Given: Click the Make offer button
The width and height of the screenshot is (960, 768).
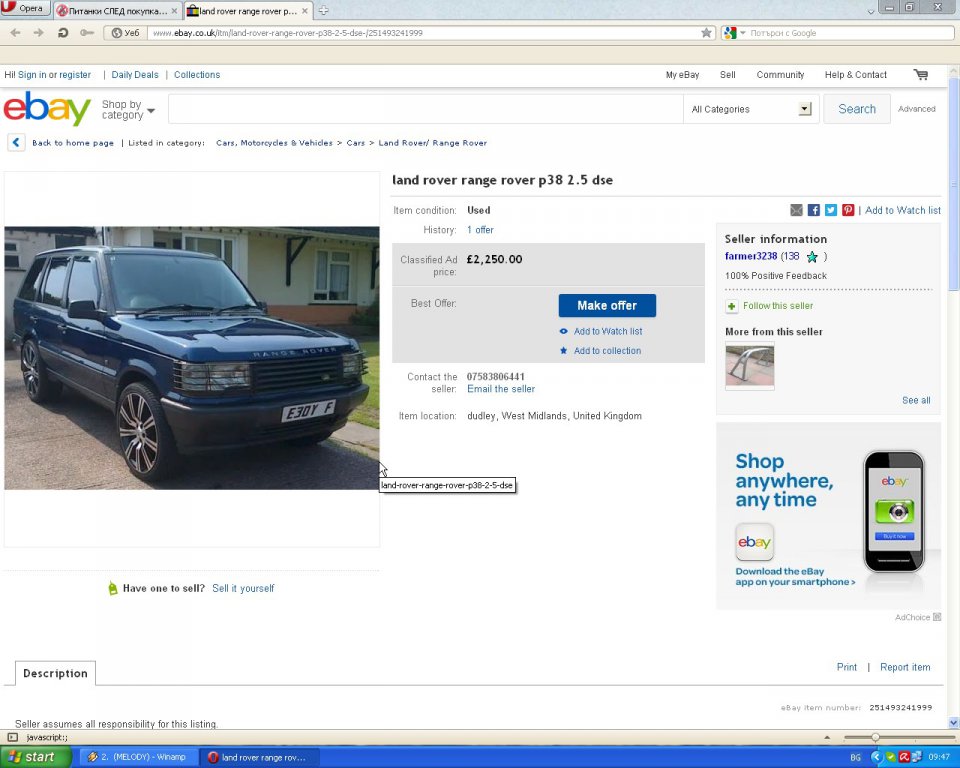Looking at the screenshot, I should [x=607, y=306].
